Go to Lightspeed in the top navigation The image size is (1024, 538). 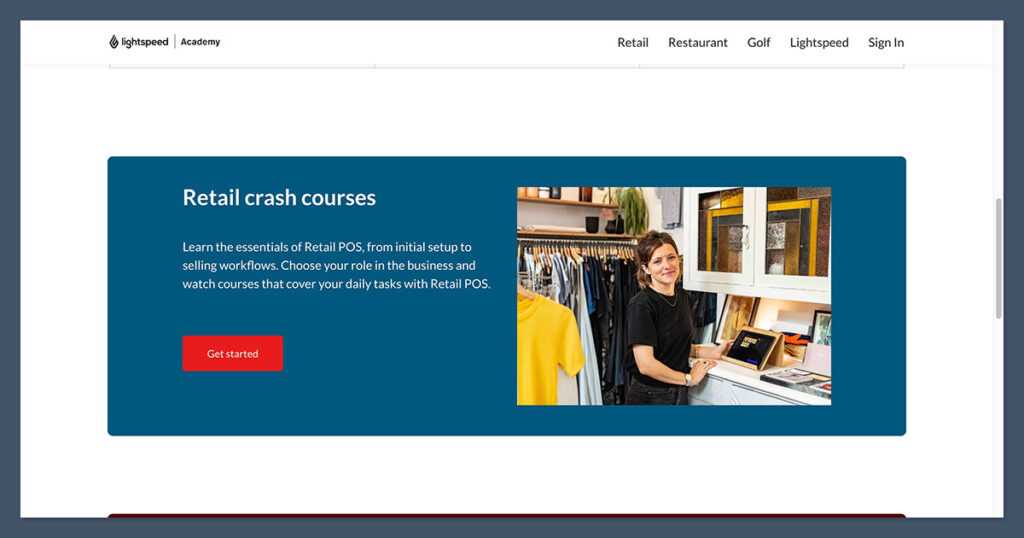tap(818, 42)
